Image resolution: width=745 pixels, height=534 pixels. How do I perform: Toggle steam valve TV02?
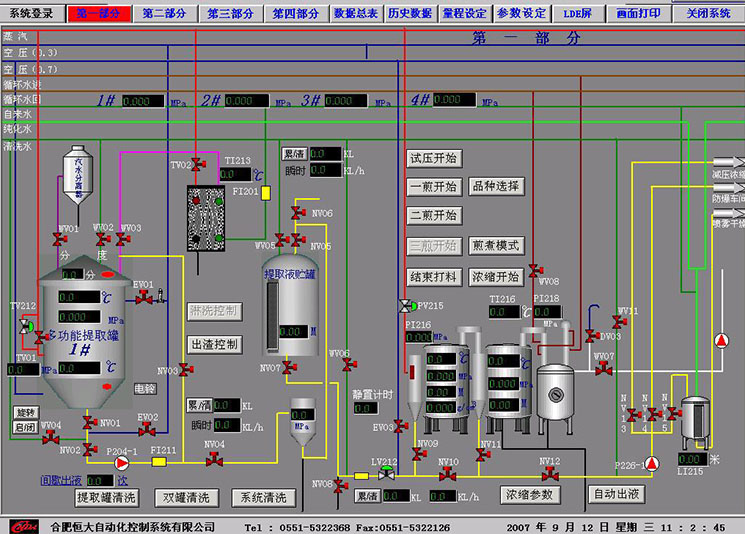click(x=197, y=165)
